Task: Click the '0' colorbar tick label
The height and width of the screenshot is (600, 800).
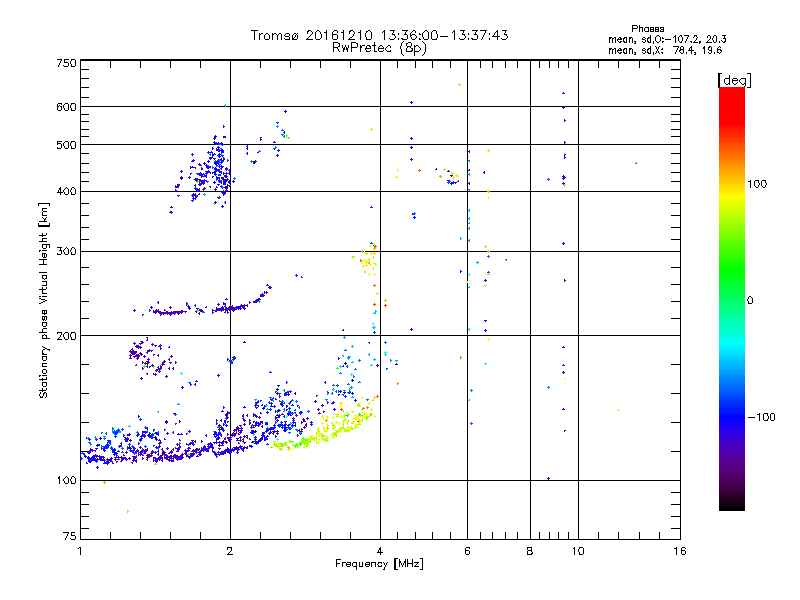Action: [x=750, y=301]
